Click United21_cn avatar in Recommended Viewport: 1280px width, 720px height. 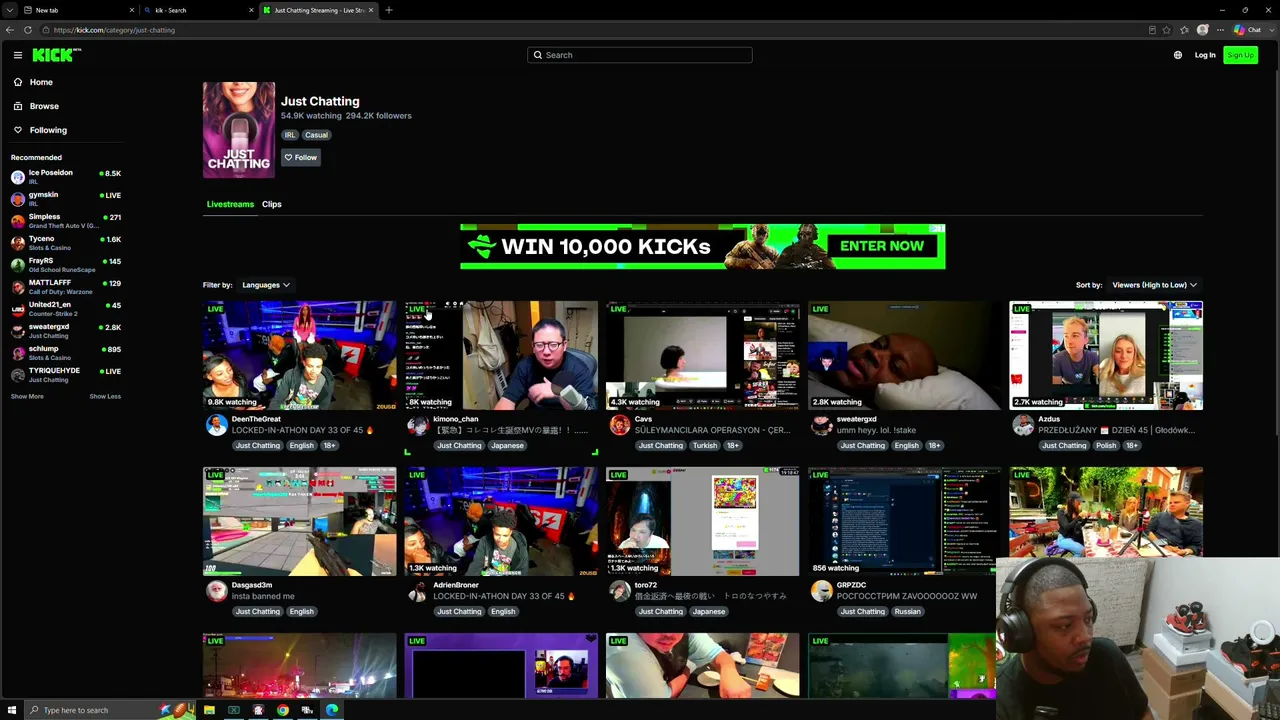(x=18, y=309)
